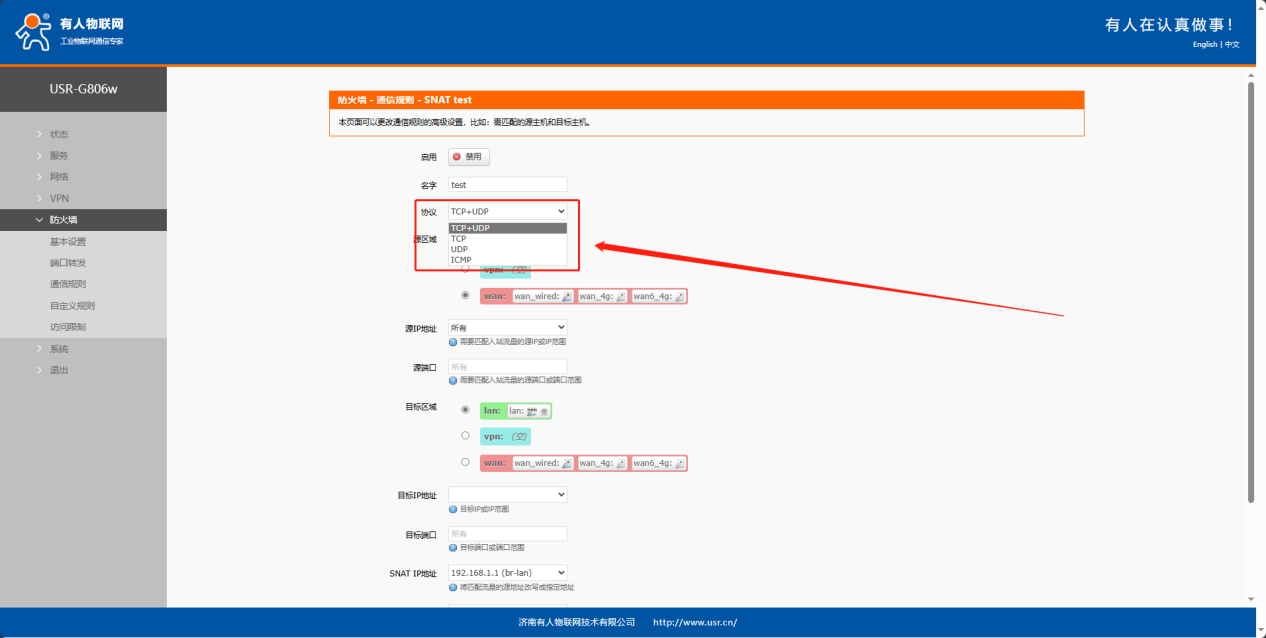
Task: Choose ICMP in the protocol list
Action: tap(507, 260)
